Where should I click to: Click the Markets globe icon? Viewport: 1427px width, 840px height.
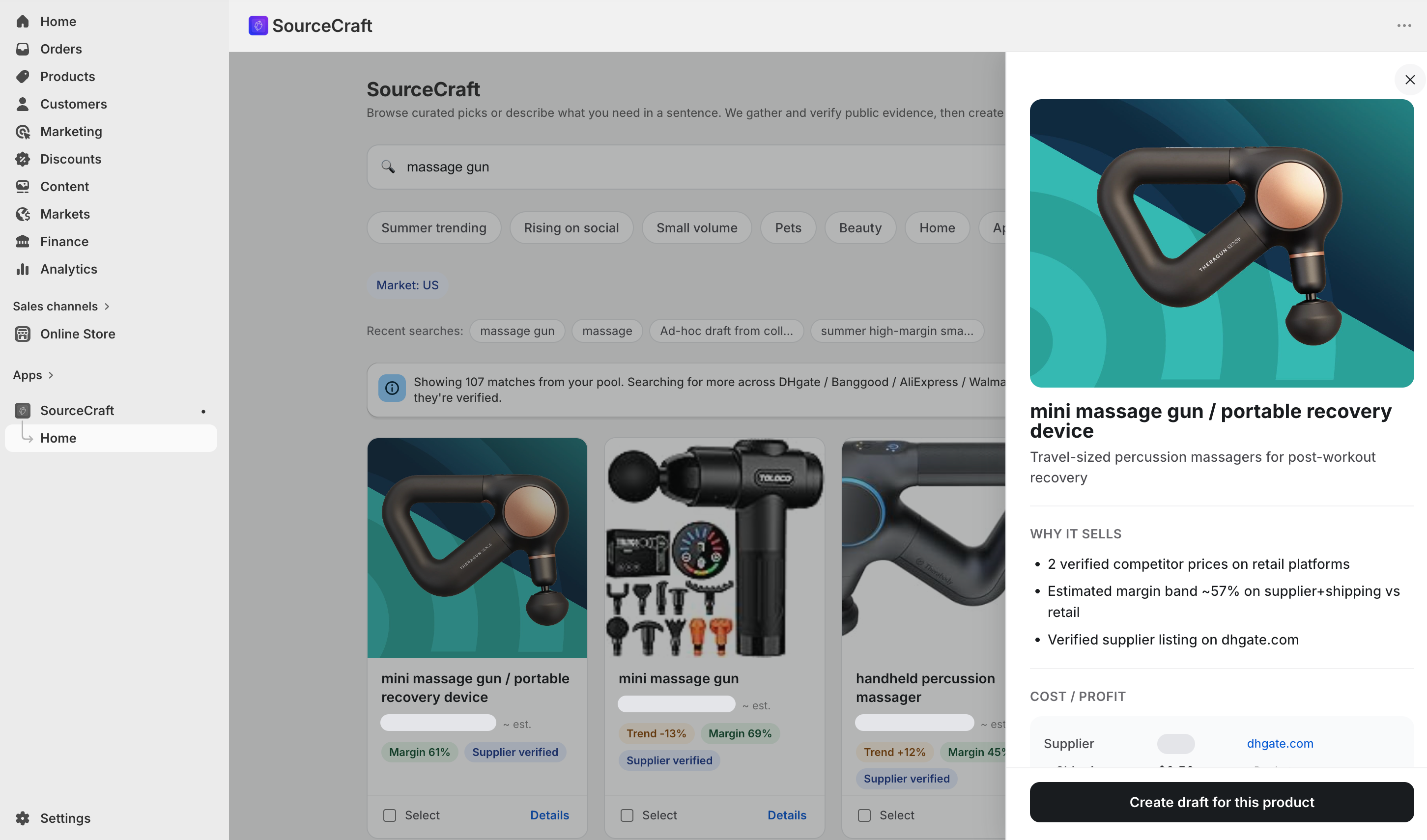click(x=23, y=214)
